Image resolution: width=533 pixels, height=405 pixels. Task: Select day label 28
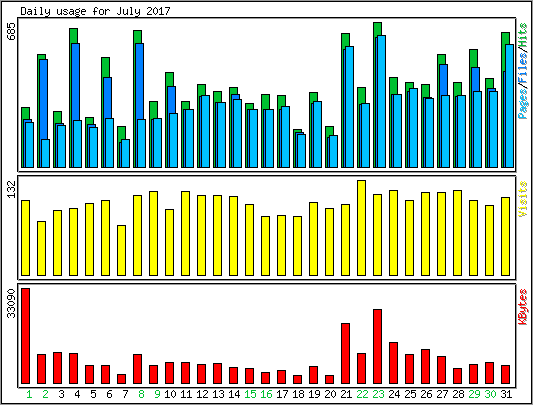458,394
